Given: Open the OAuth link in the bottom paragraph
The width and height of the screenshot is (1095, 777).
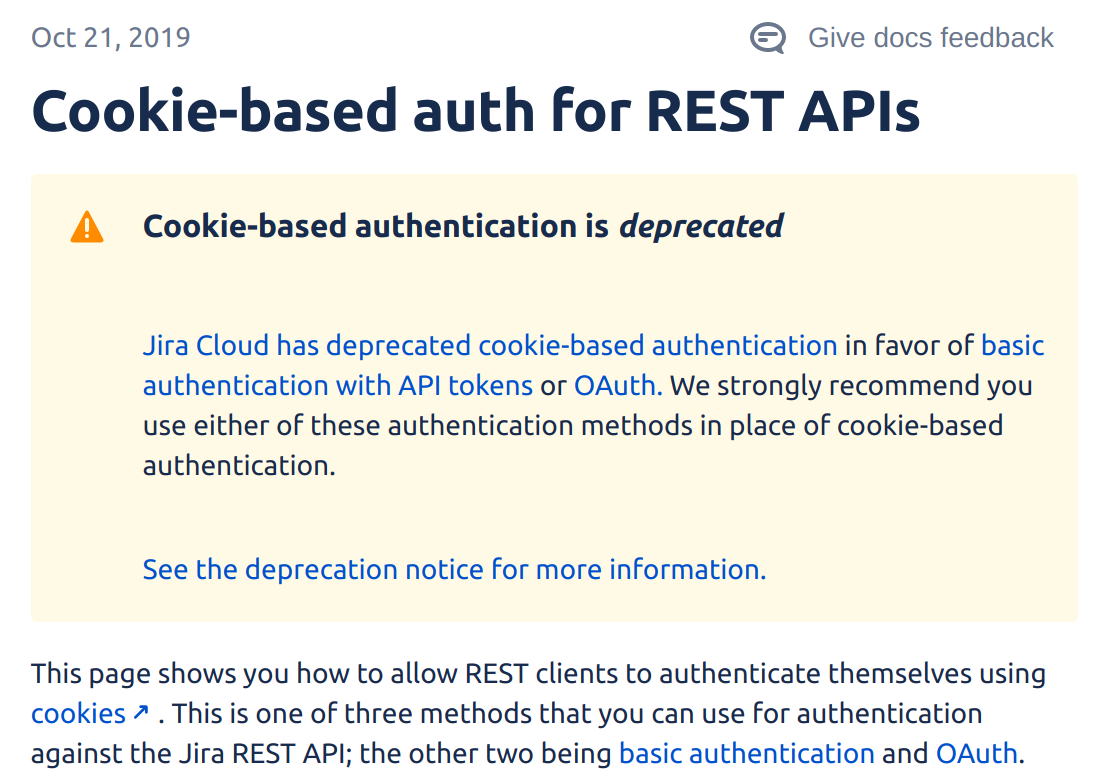Looking at the screenshot, I should click(976, 753).
